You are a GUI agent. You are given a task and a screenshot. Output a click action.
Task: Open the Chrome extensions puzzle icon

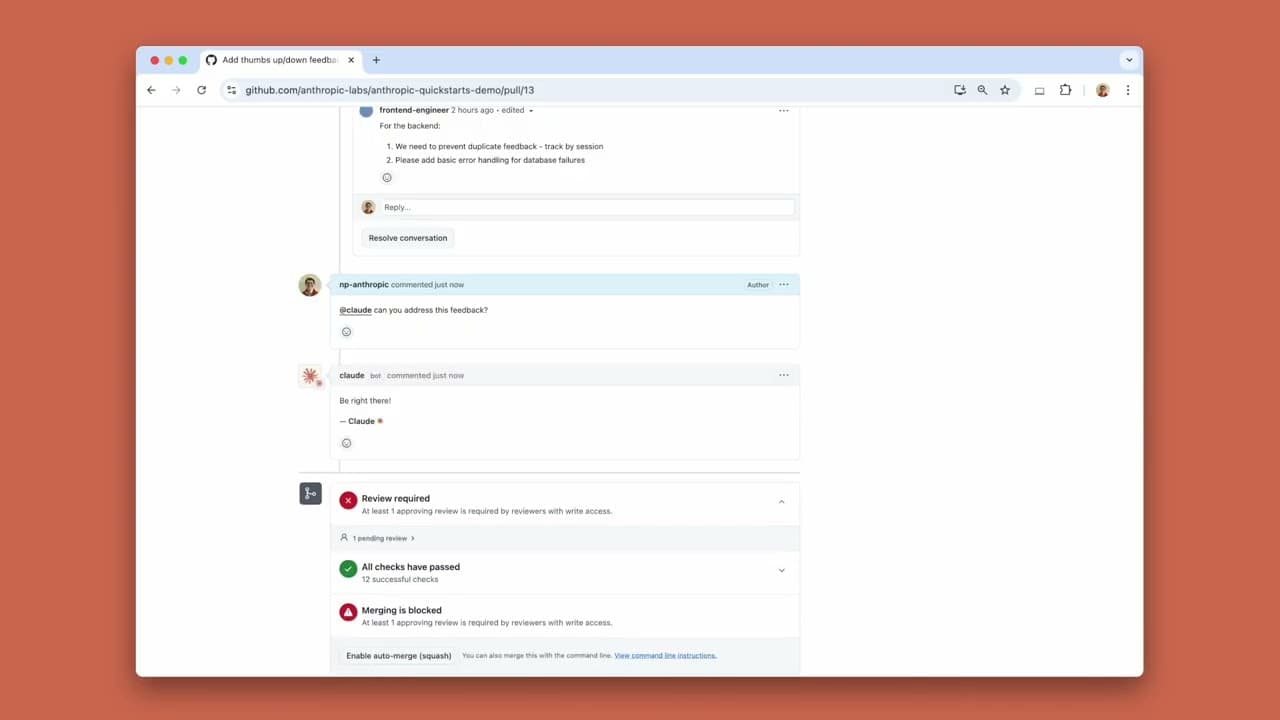pos(1065,90)
